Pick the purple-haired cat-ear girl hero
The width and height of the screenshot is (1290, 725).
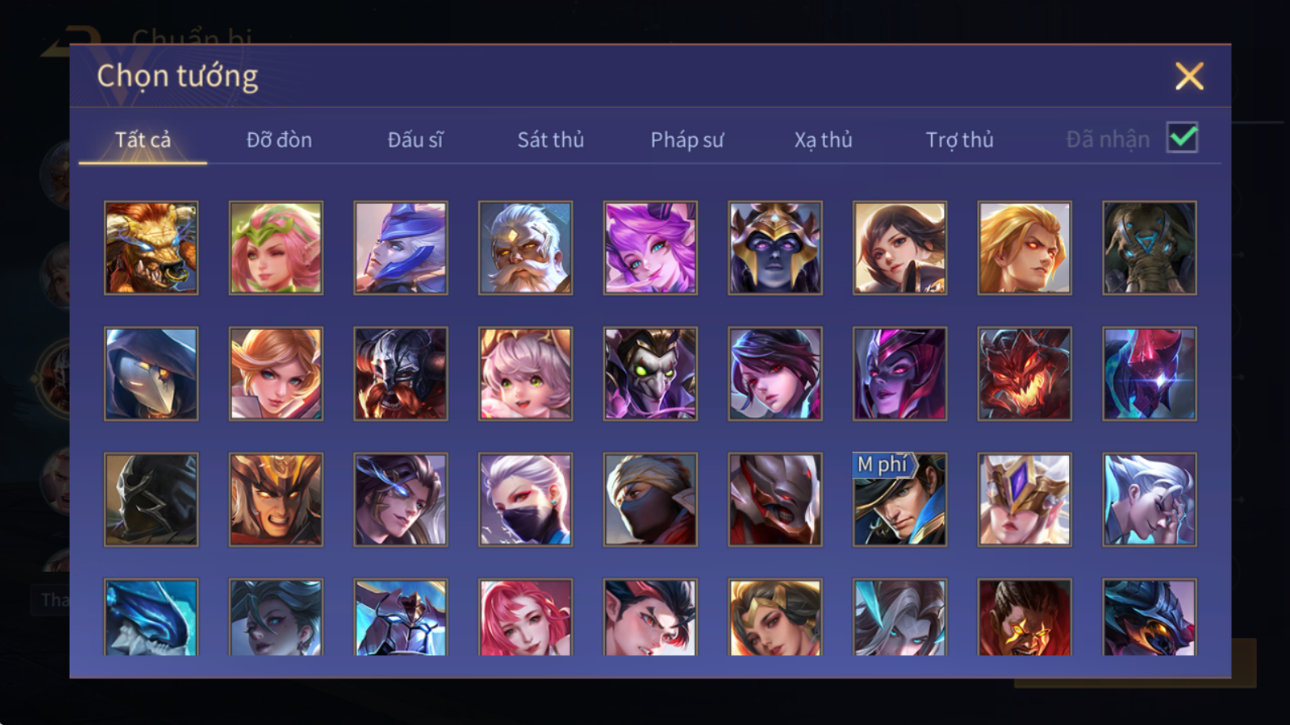650,248
